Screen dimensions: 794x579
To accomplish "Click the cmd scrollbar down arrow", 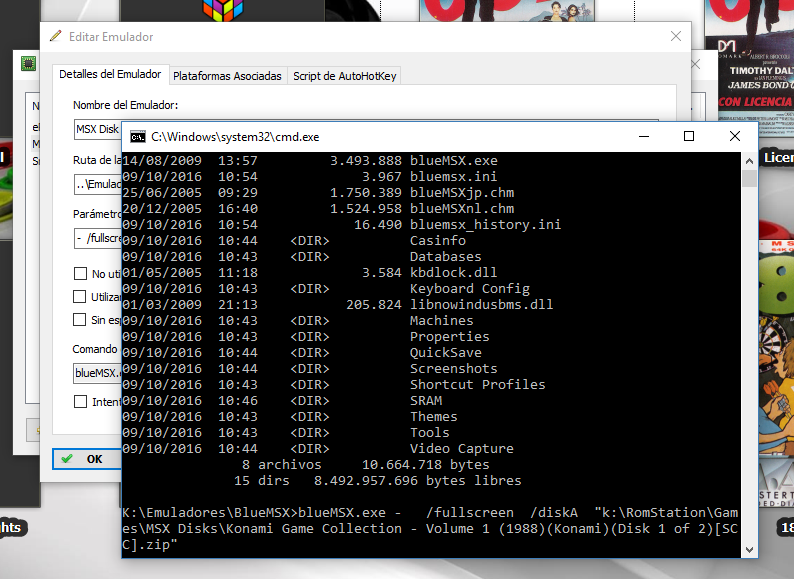I will click(749, 550).
